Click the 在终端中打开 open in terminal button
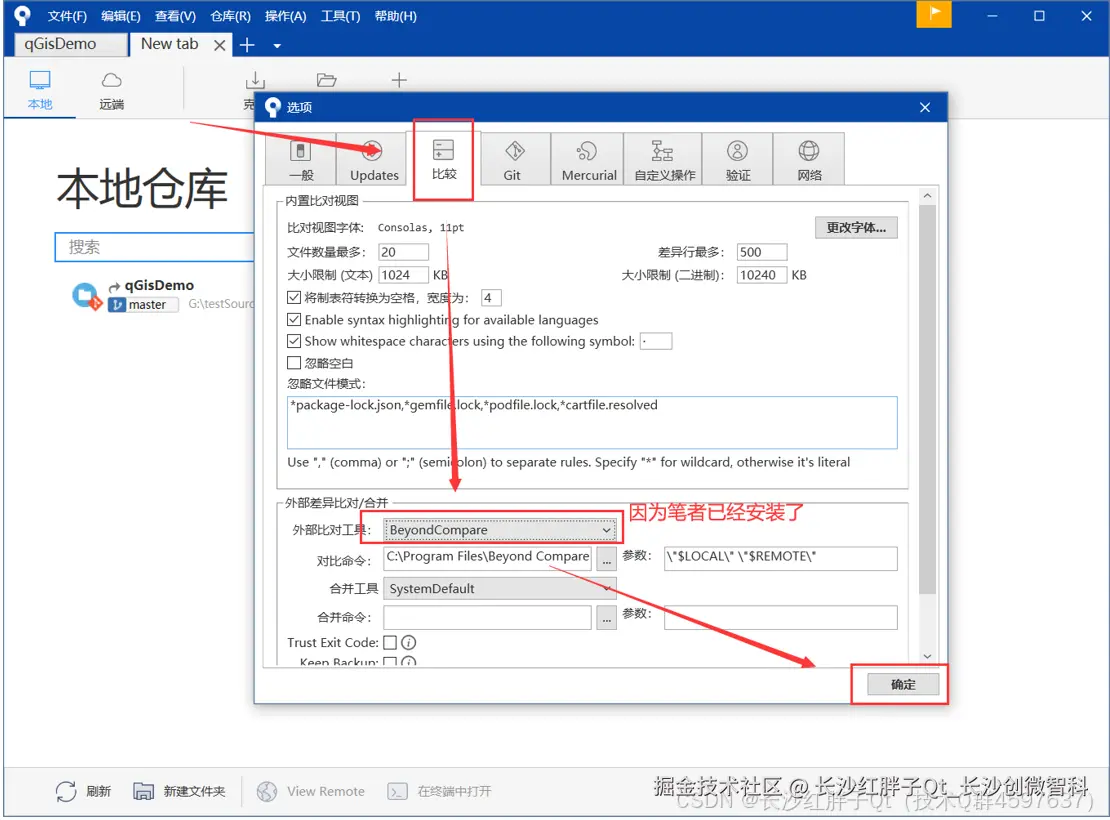1110x820 pixels. 439,791
